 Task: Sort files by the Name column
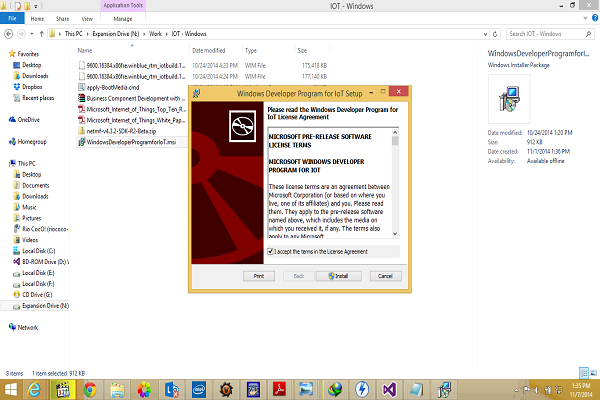tap(85, 51)
